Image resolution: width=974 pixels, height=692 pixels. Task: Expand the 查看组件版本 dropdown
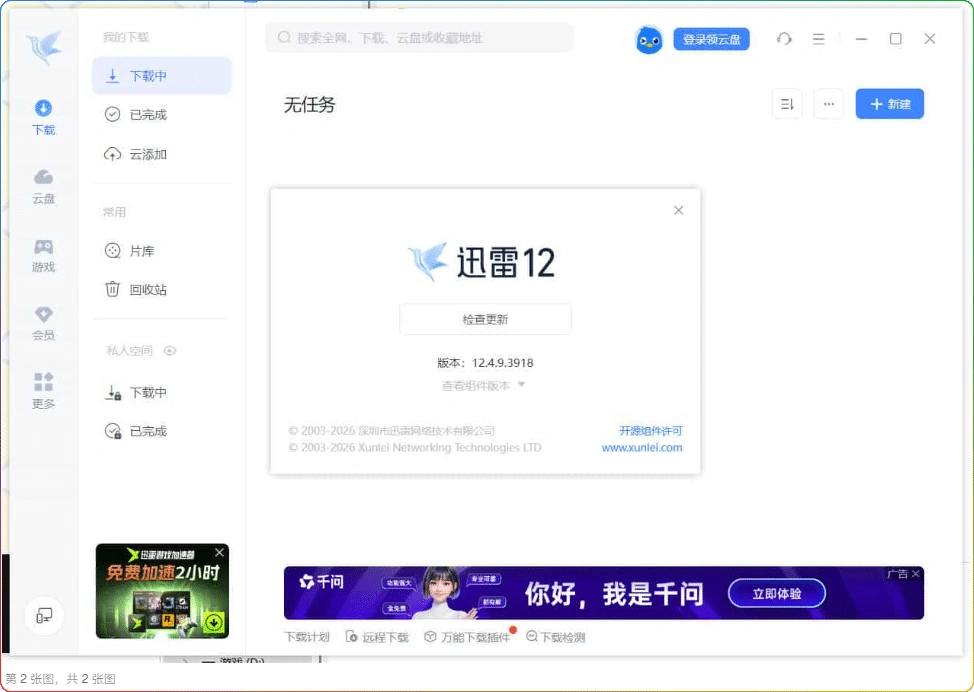point(485,383)
